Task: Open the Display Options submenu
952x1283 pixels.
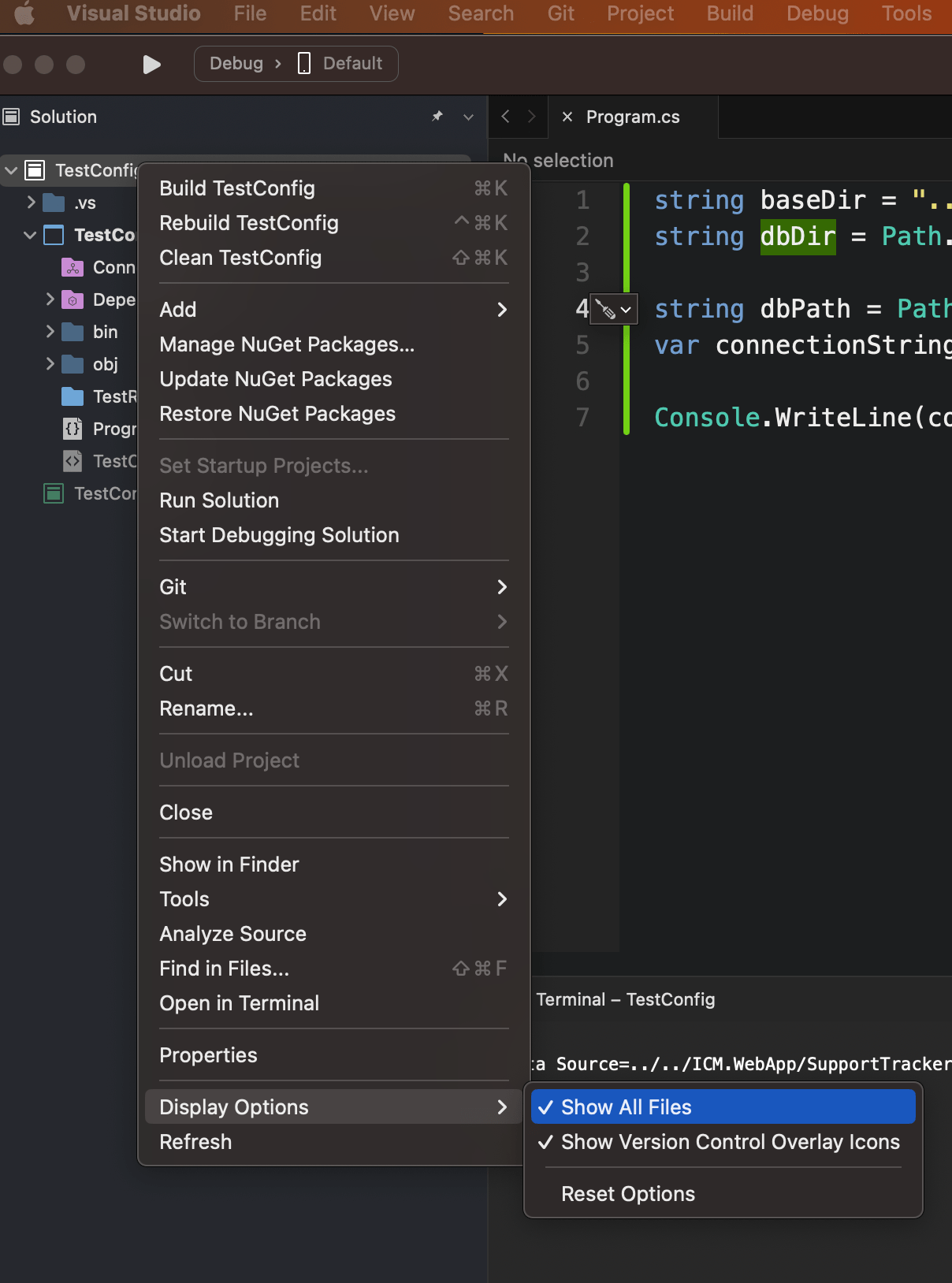Action: 334,1107
